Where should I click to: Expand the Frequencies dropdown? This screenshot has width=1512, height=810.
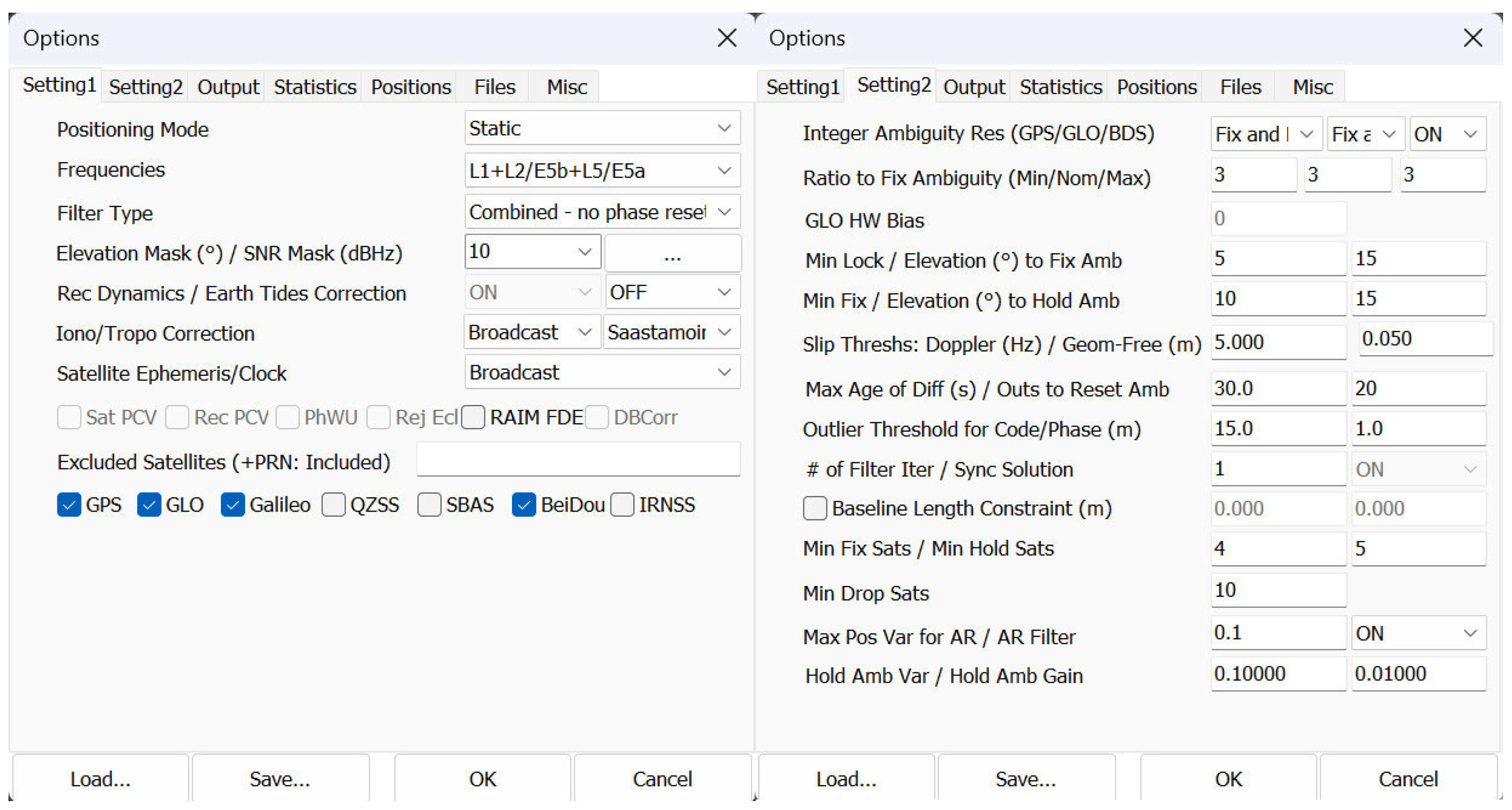point(602,171)
